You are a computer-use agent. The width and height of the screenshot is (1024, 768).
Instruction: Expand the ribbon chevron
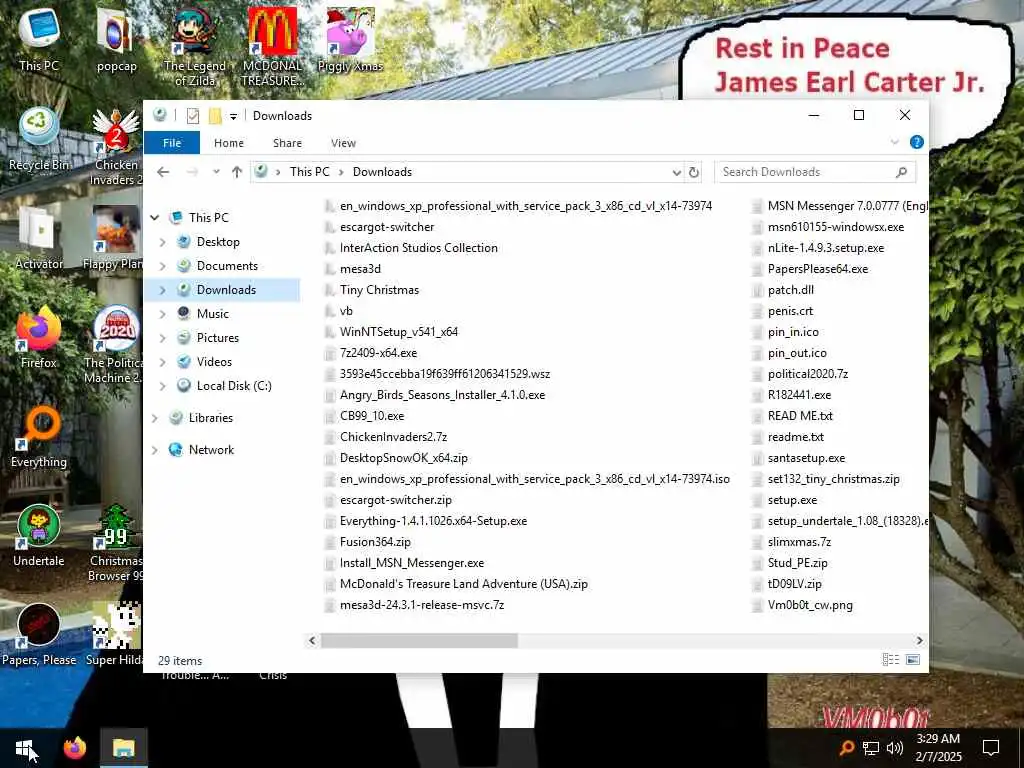point(895,142)
